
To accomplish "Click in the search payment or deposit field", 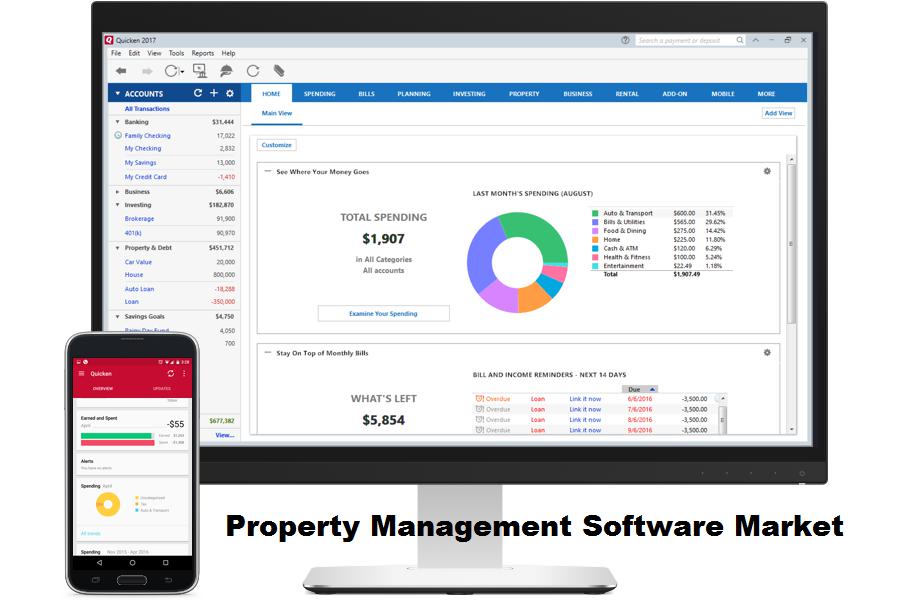I will [x=684, y=40].
